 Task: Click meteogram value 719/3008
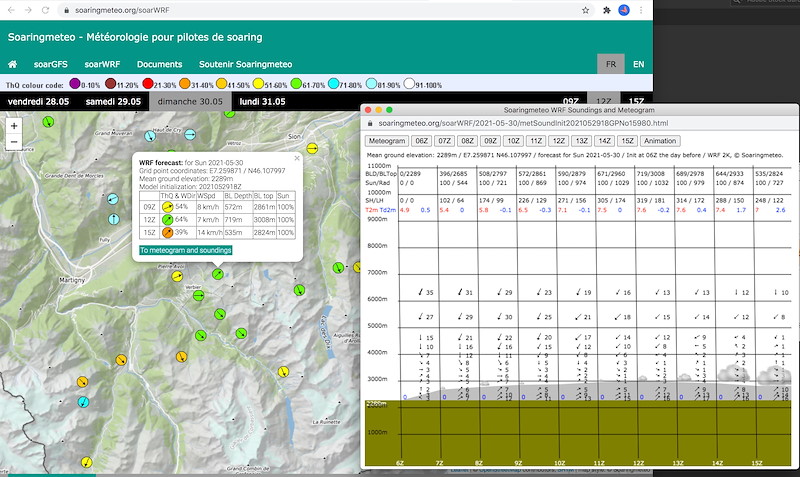(650, 174)
